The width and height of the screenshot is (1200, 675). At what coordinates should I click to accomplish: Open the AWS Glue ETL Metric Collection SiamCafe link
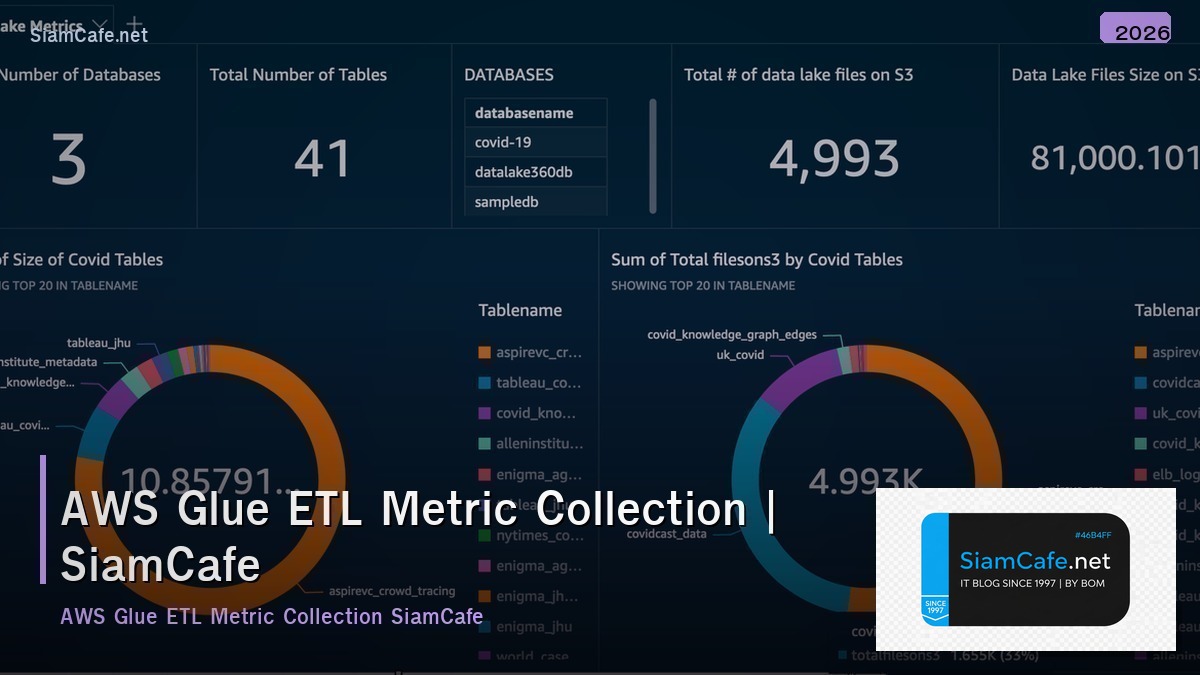pyautogui.click(x=271, y=616)
